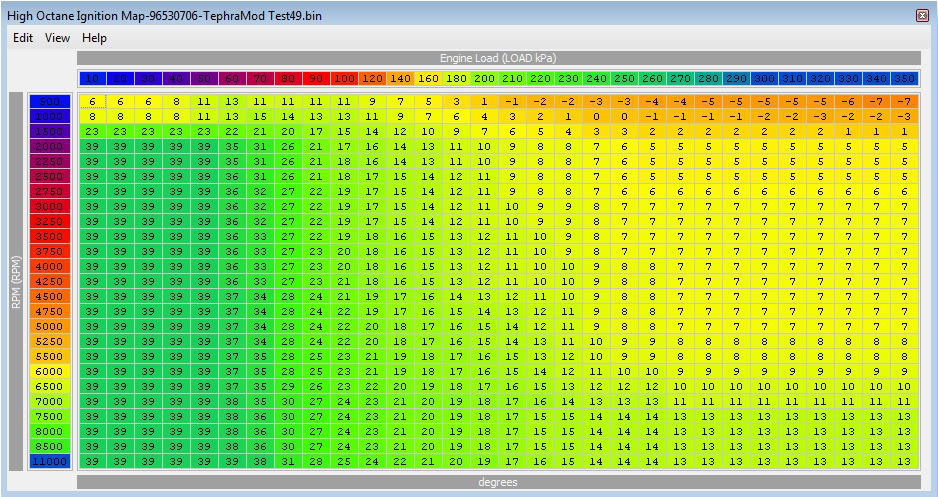Click the 6000 RPM axis header
This screenshot has height=497, width=938.
(x=50, y=371)
